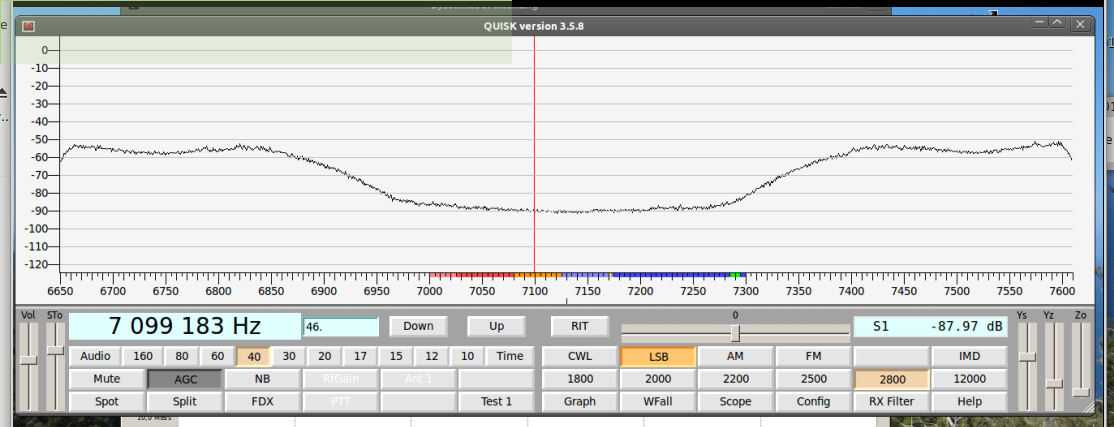
Task: Toggle the Spot button
Action: pos(107,401)
